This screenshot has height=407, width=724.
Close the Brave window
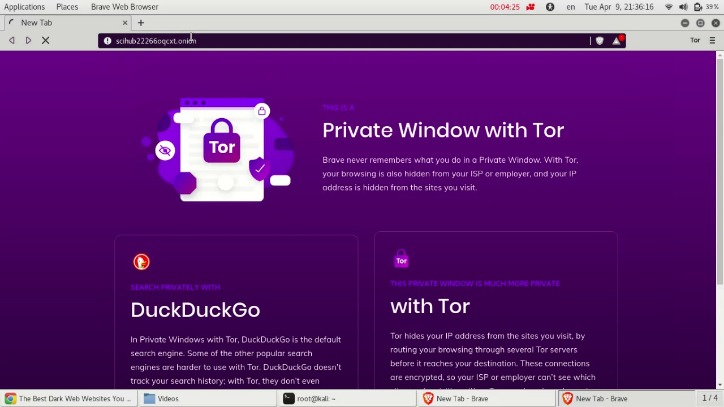[715, 23]
